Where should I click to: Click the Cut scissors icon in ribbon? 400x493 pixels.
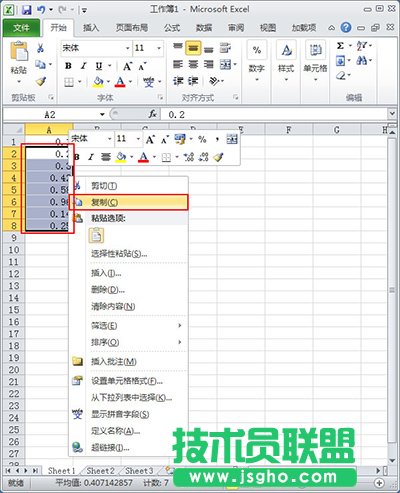[40, 48]
